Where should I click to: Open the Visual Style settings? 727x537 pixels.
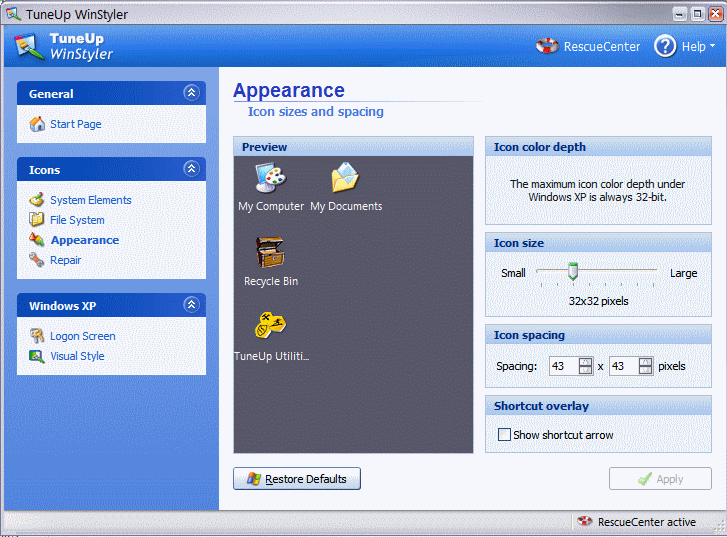point(77,356)
